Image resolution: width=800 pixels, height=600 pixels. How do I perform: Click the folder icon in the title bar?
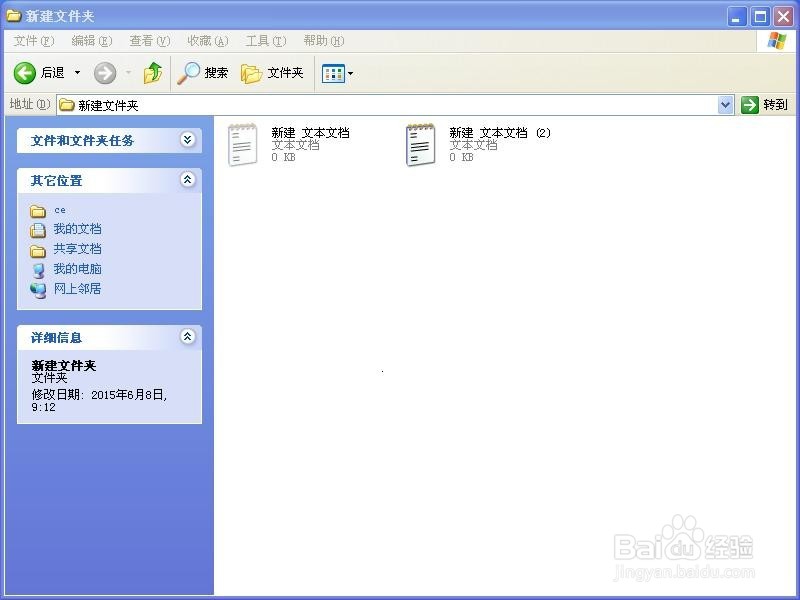[14, 16]
